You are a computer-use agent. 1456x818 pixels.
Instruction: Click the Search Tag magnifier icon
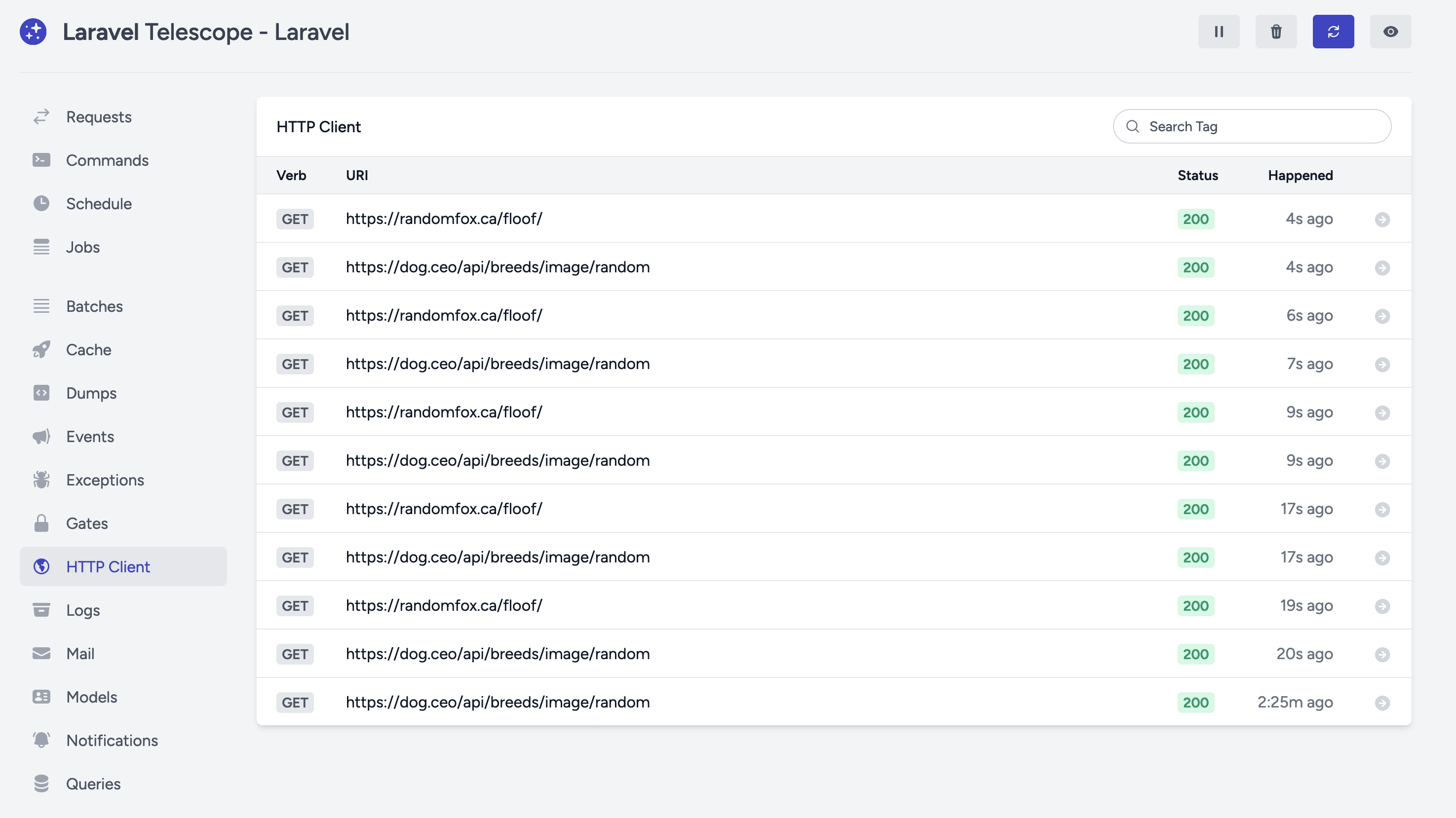coord(1133,126)
